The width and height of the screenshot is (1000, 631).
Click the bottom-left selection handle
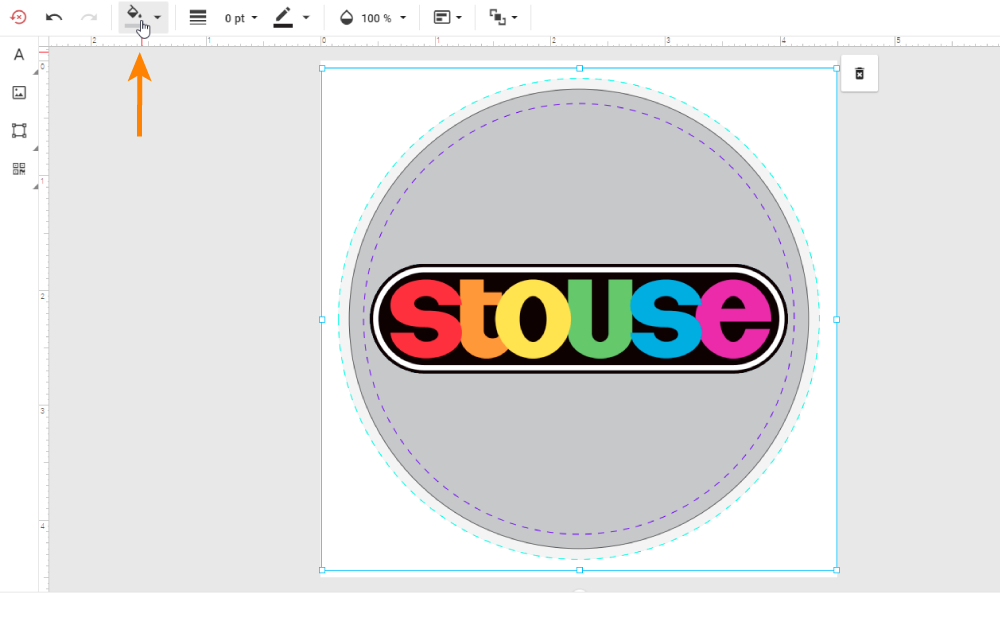322,570
